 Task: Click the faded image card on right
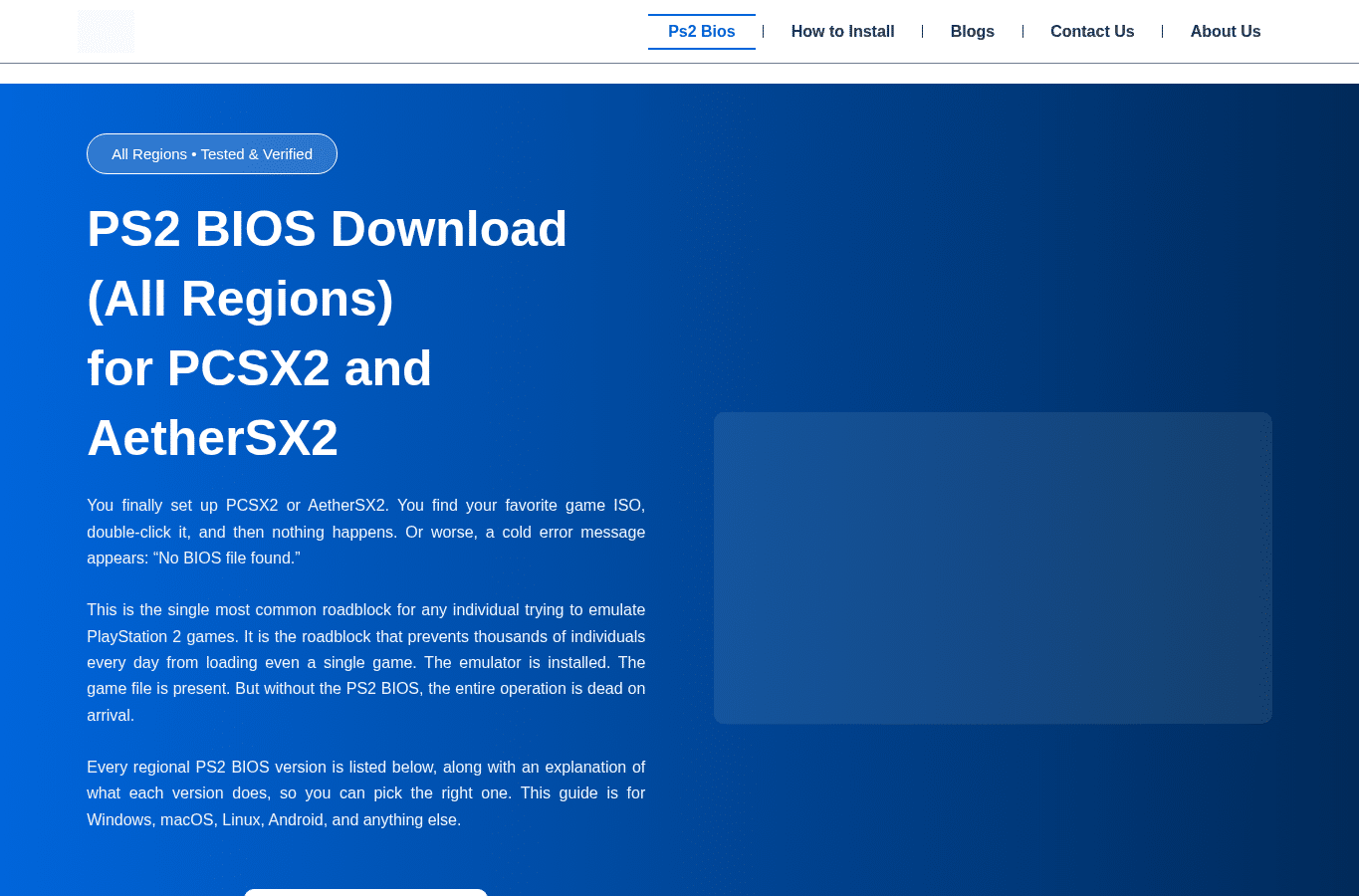coord(993,567)
